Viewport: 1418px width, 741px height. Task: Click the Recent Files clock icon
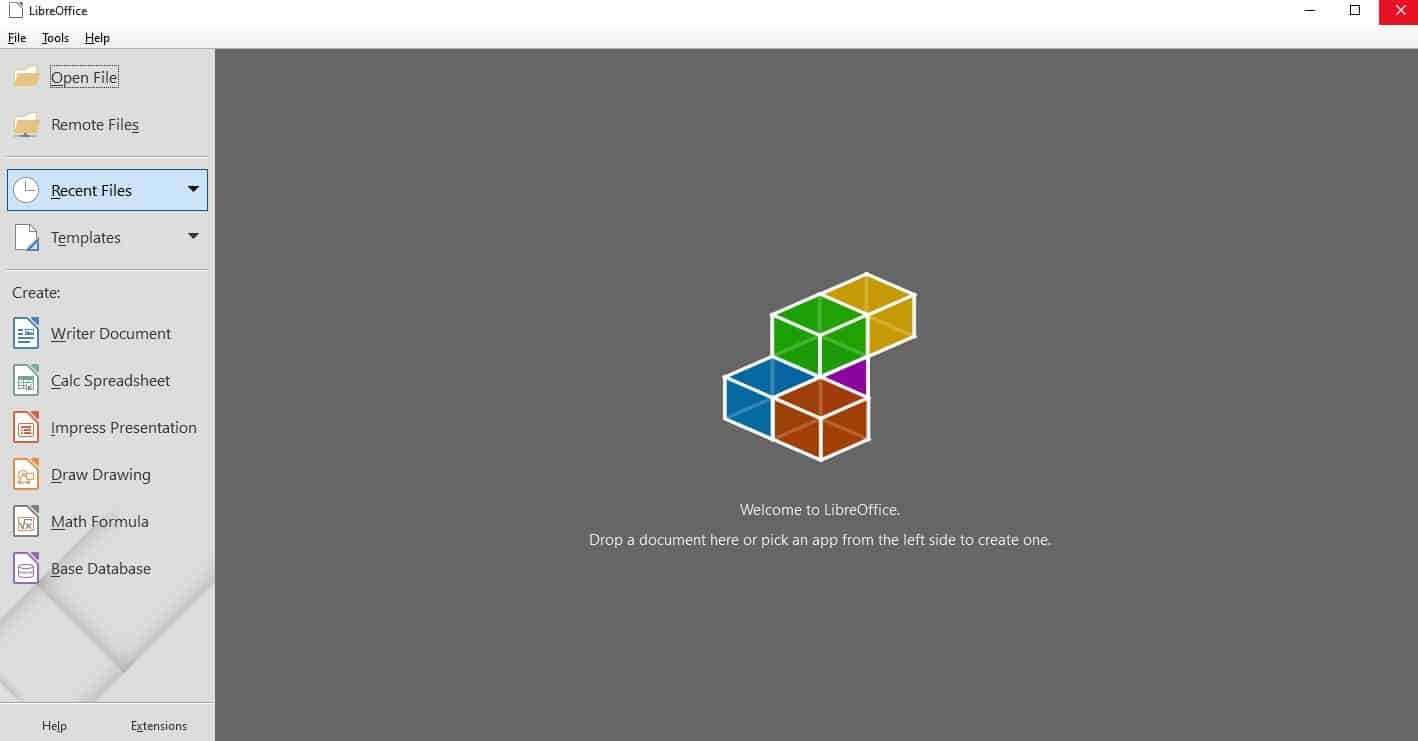click(x=26, y=190)
